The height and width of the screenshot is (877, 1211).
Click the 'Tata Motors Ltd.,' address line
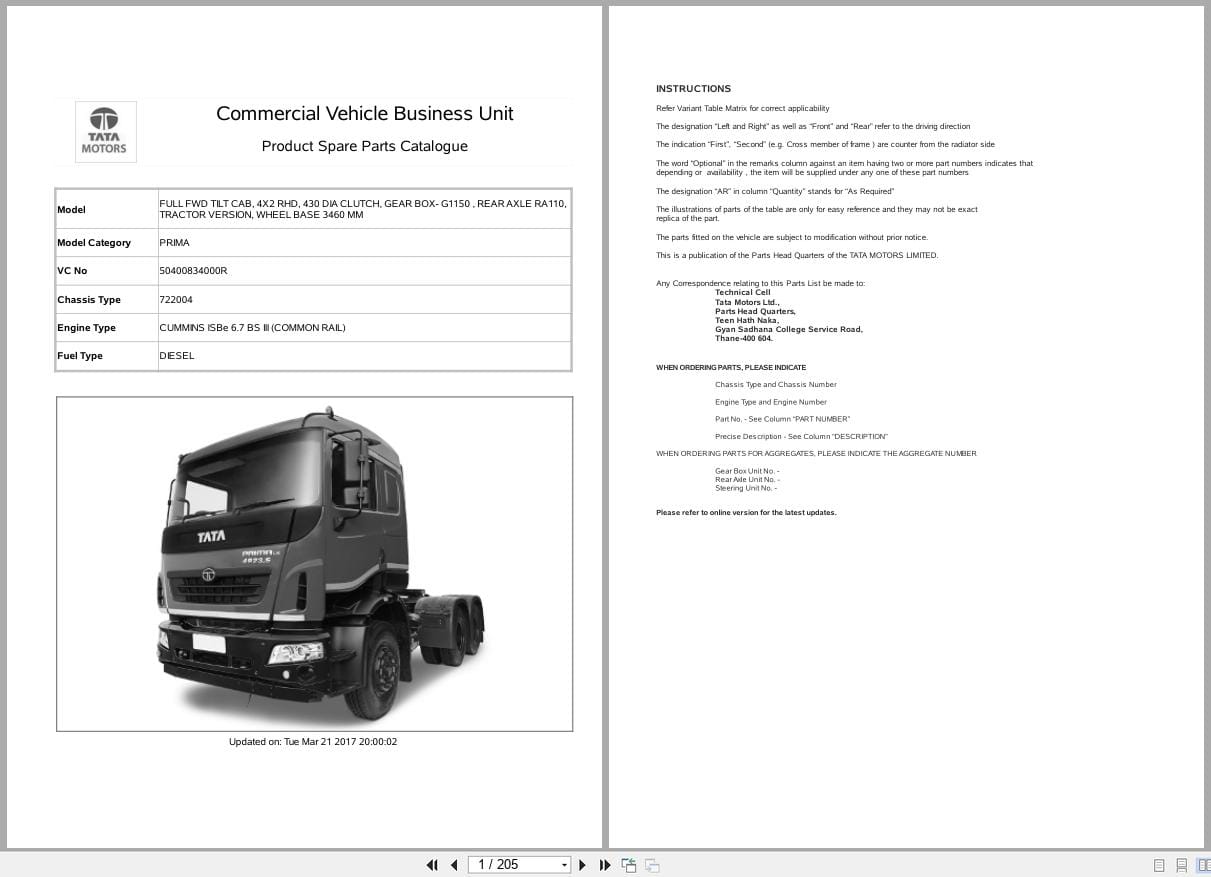point(747,302)
